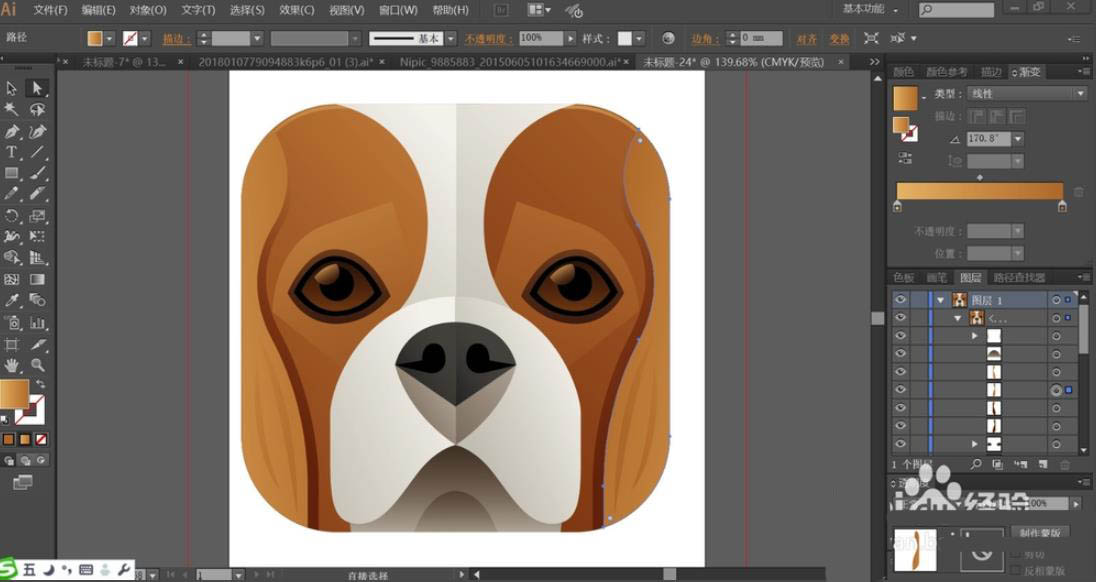Swap fill and stroke colors

pyautogui.click(x=41, y=384)
